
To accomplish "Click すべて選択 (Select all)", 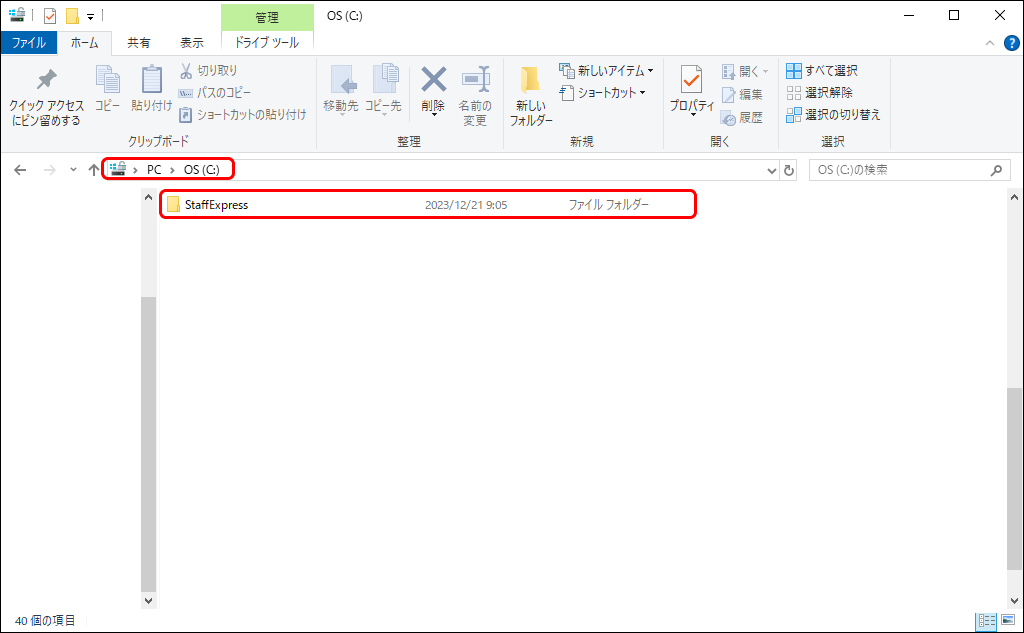I will coord(822,71).
